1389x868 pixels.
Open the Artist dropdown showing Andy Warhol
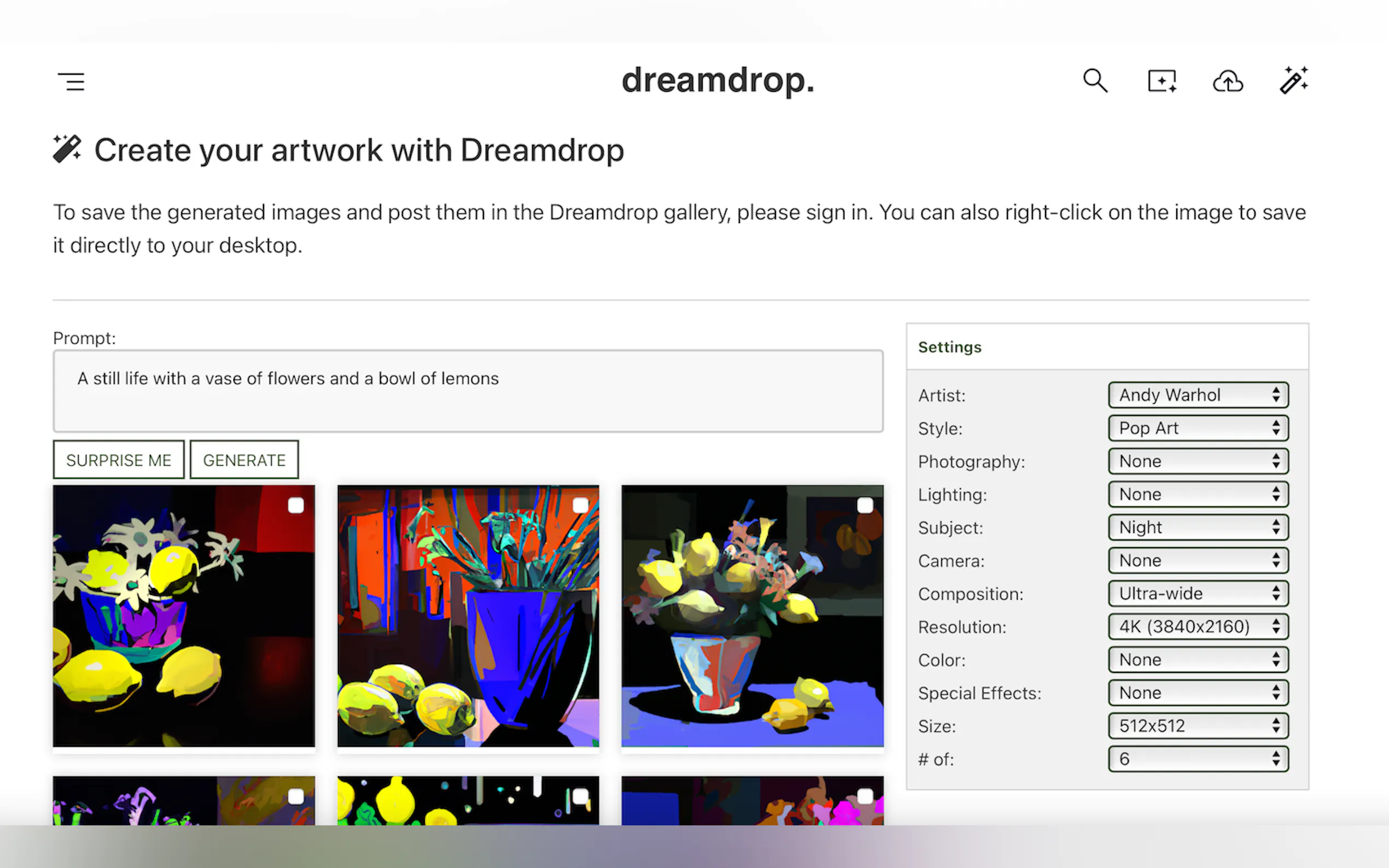point(1198,395)
